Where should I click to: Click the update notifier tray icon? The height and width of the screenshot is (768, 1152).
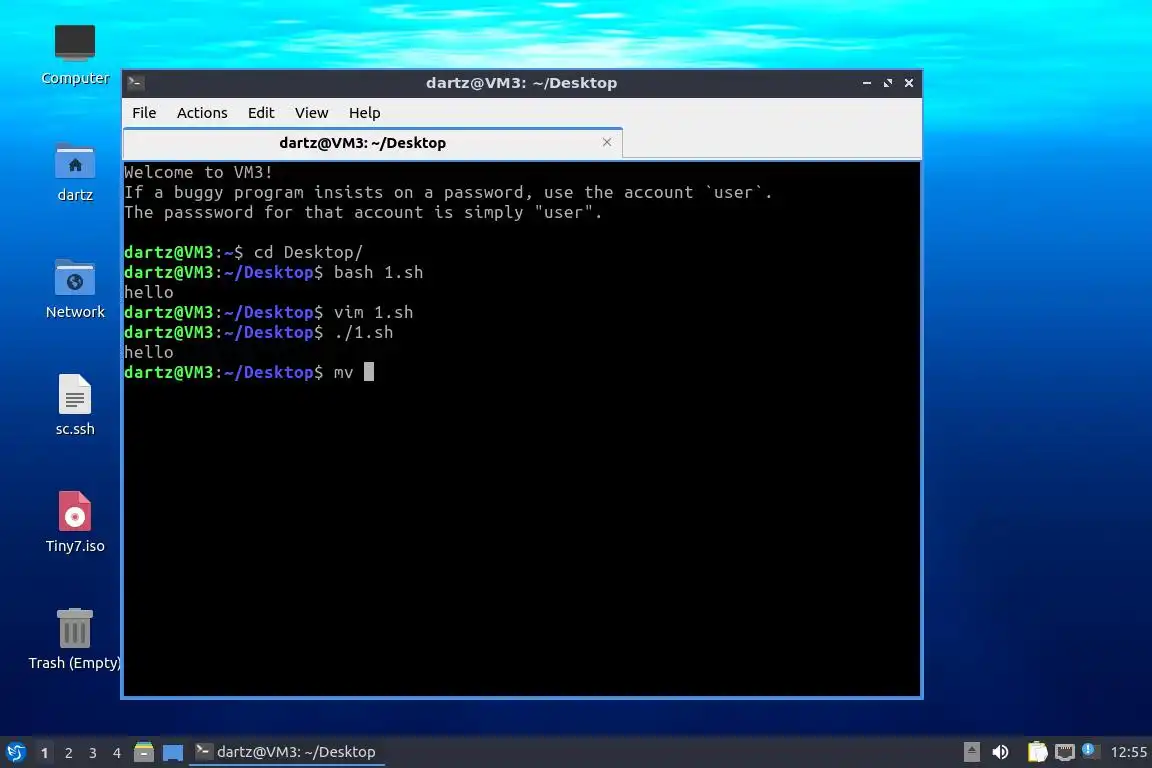1090,750
